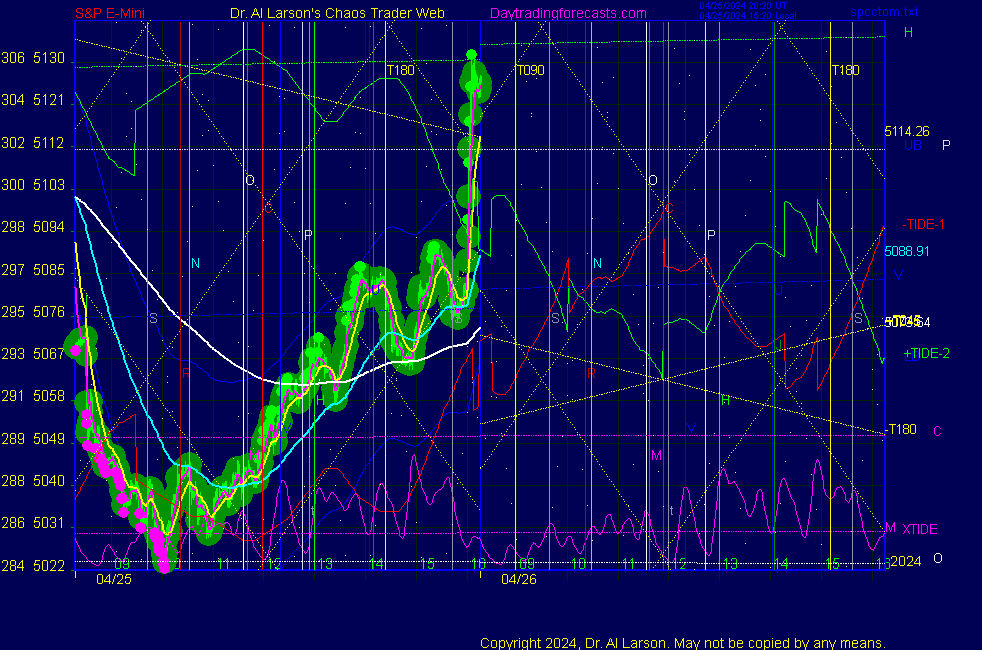Click the T180 label in the 04/26 session
The image size is (982, 650).
point(845,70)
